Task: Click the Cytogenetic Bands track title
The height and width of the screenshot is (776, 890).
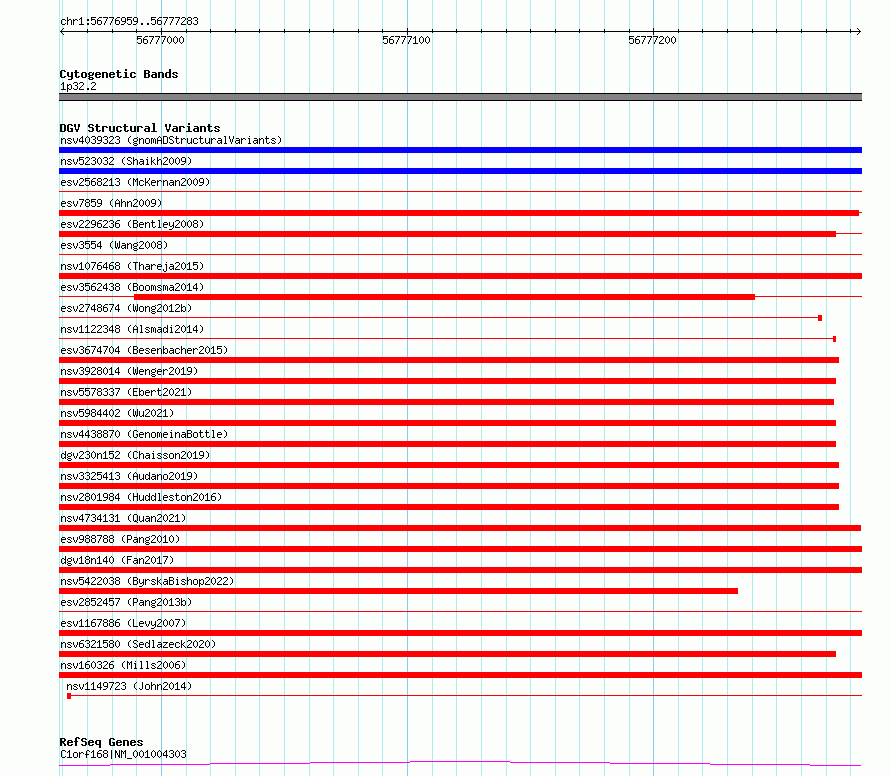Action: 119,74
